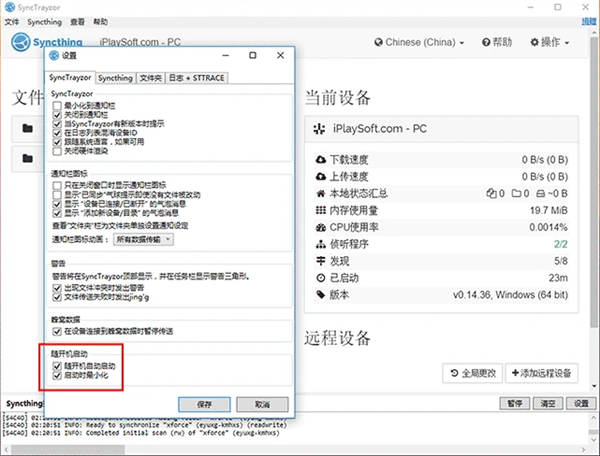Enable 显示"已同步"气球提示 checkbox
Viewport: 600px width, 456px height.
57,195
